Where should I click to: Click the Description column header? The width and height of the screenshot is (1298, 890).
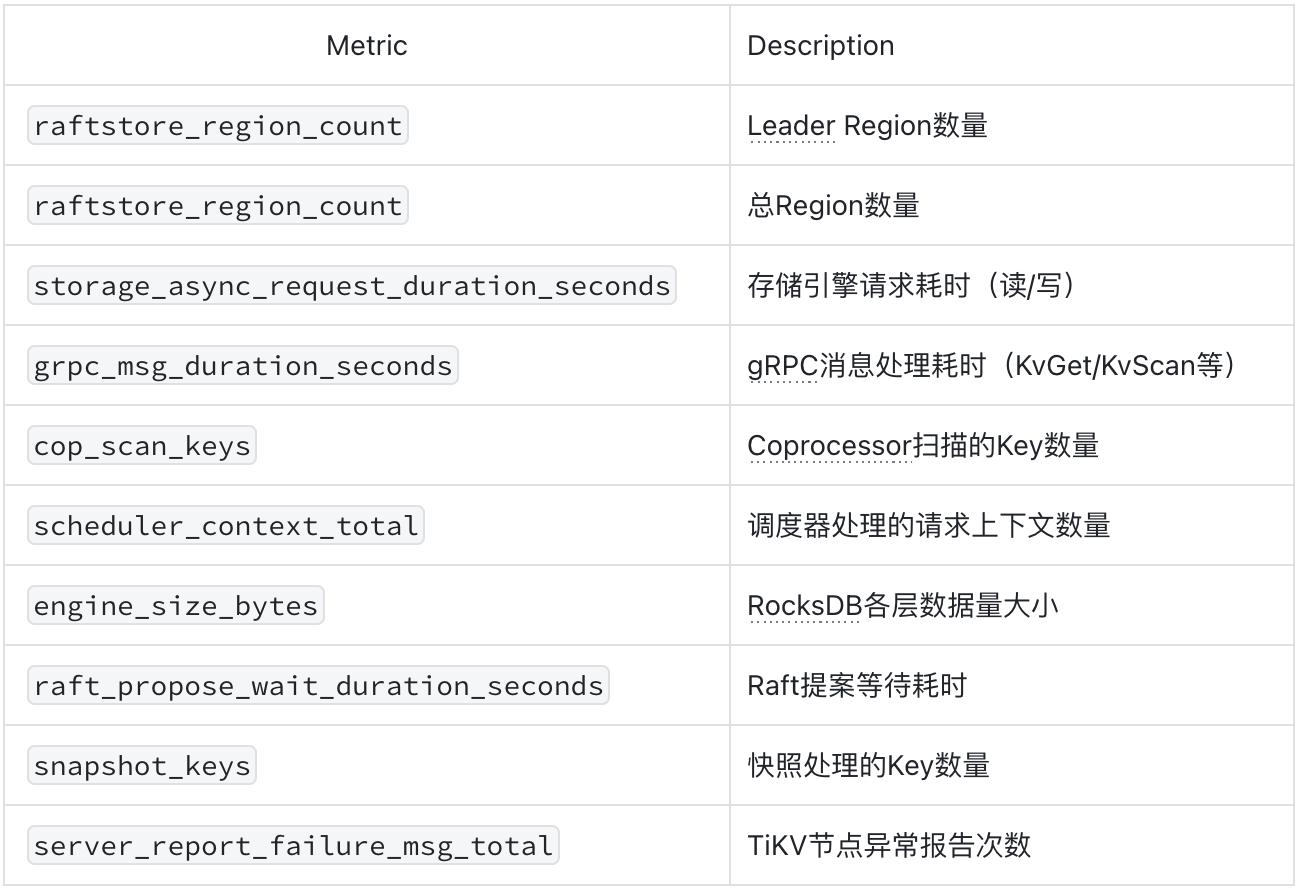(x=821, y=45)
